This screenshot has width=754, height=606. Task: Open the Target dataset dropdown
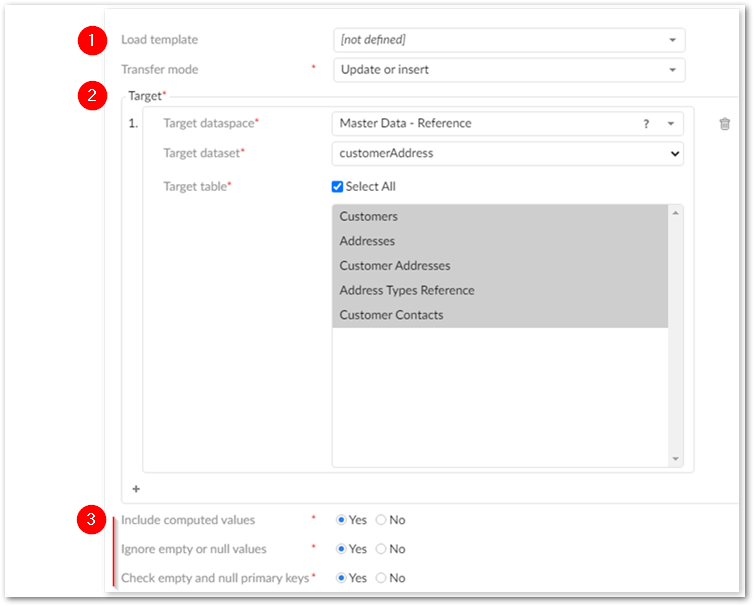[675, 154]
